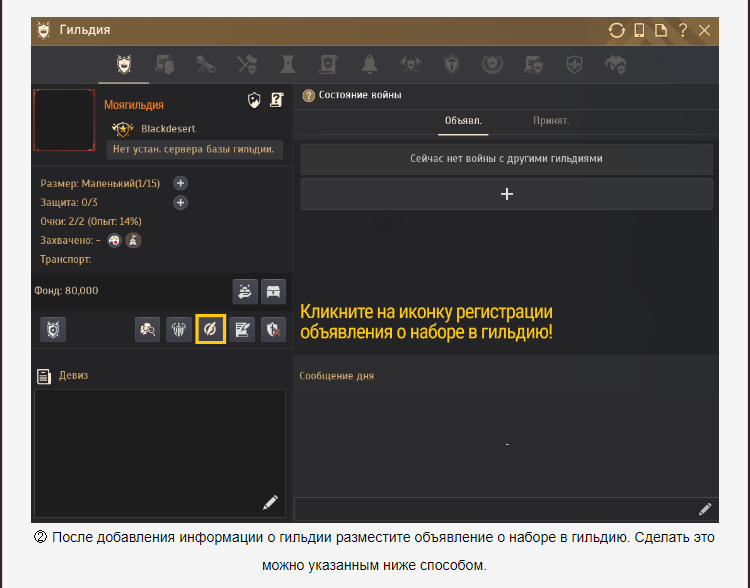Screen dimensions: 750x588
Task: Click the Сообщение дня input field
Action: (x=506, y=509)
